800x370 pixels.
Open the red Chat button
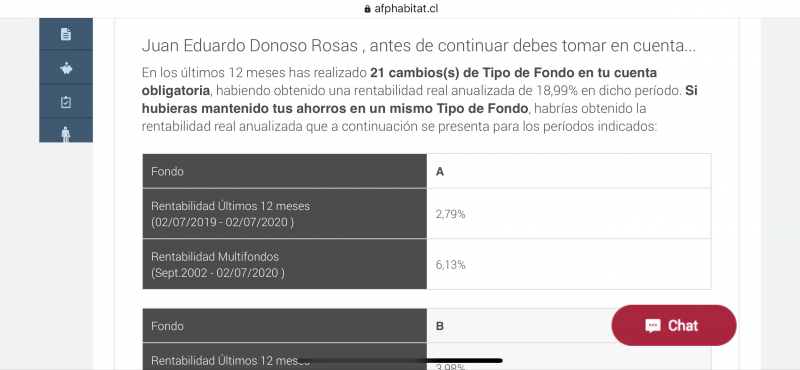click(674, 326)
